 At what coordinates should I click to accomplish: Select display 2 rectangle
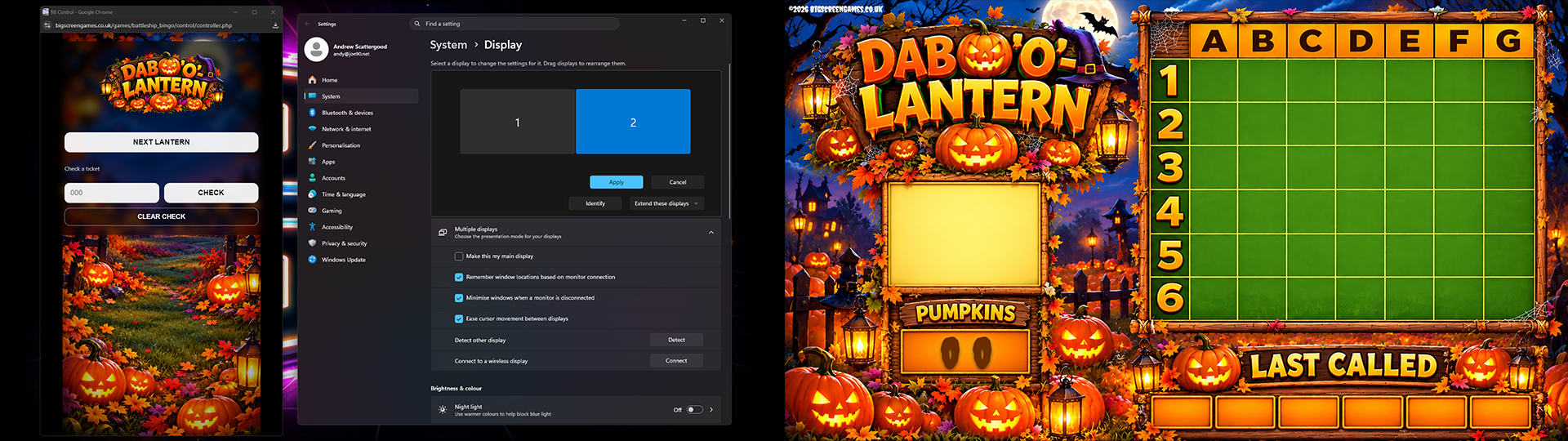coord(633,122)
